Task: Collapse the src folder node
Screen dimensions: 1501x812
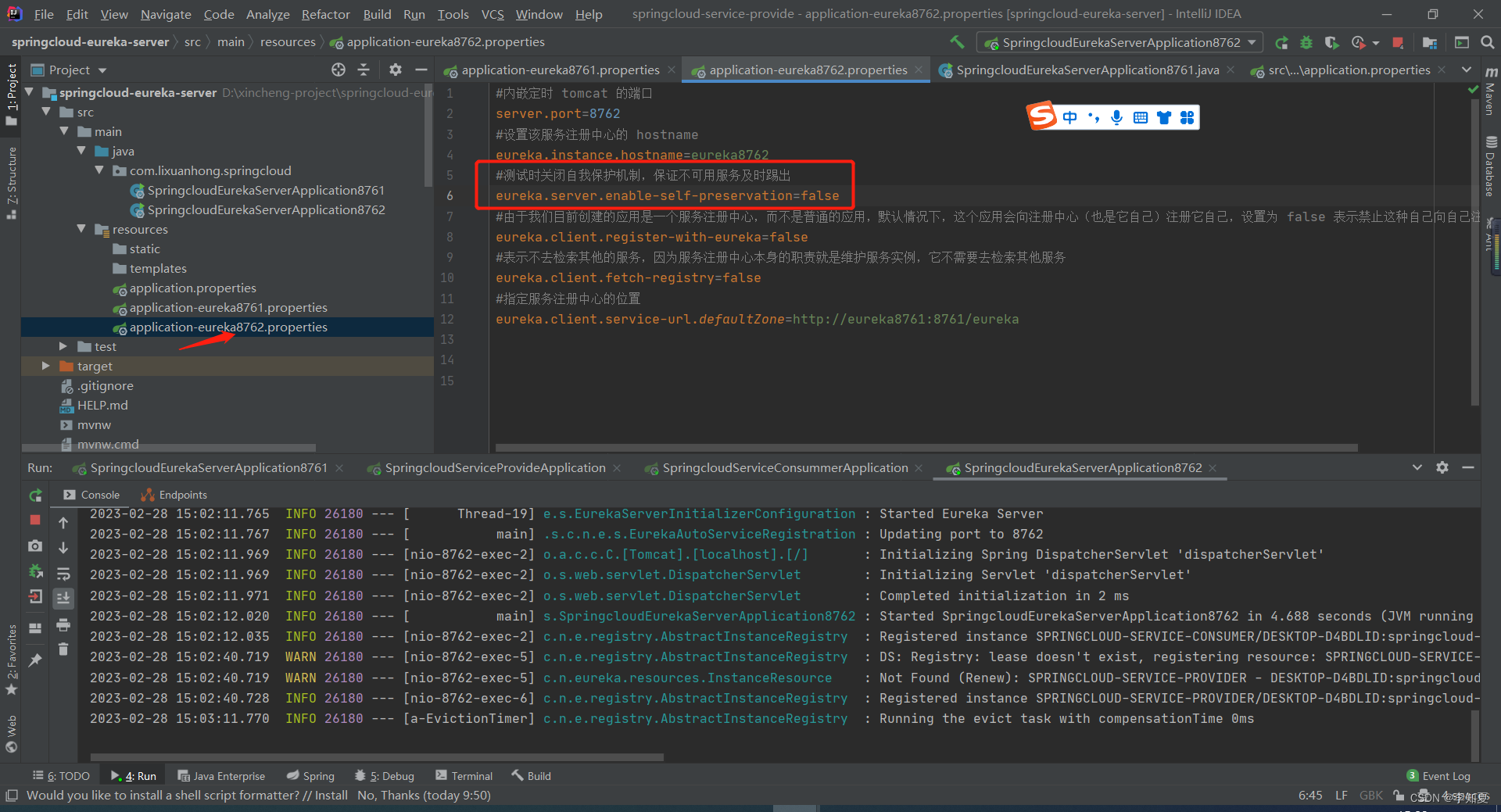Action: (45, 112)
